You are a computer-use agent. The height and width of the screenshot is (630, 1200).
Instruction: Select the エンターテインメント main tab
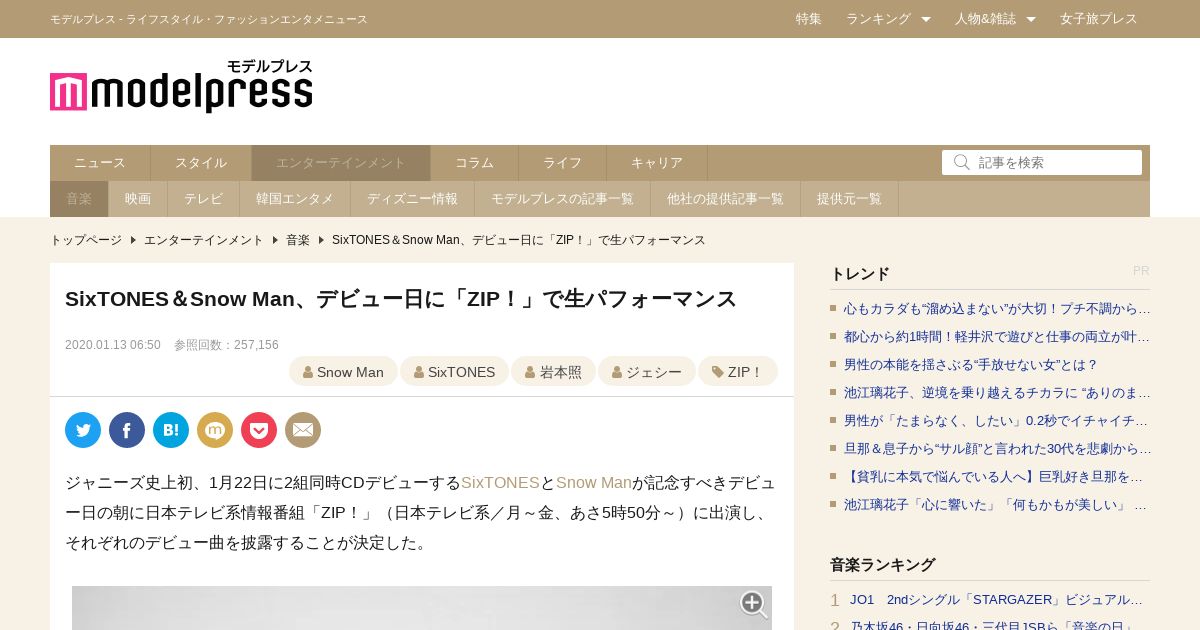pyautogui.click(x=341, y=163)
